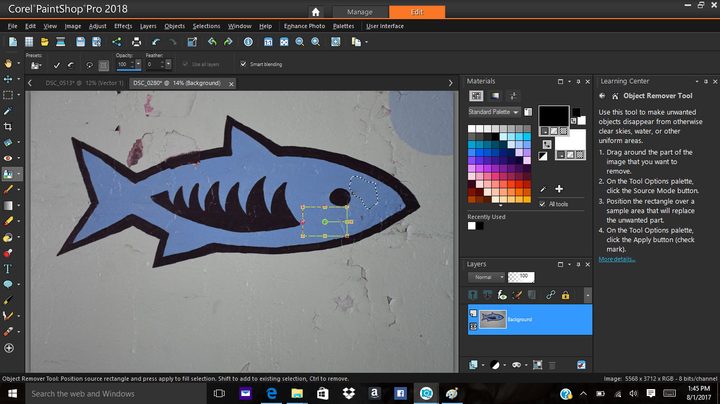The width and height of the screenshot is (720, 404).
Task: Click the Source Mode rectangle button
Action: tap(104, 65)
